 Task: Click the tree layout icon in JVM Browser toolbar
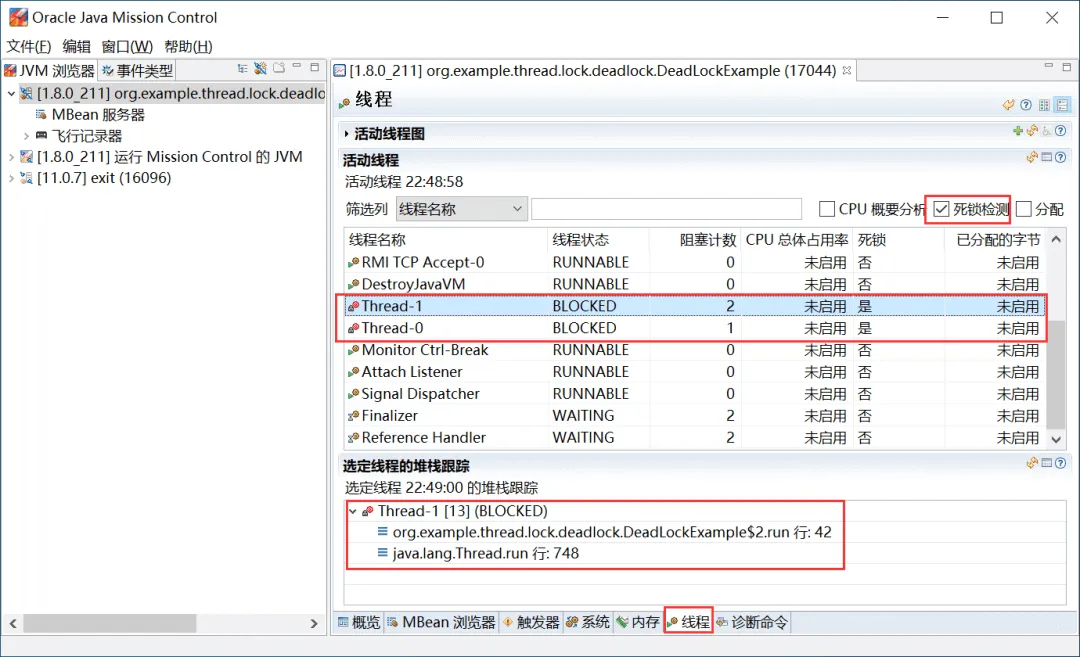242,68
